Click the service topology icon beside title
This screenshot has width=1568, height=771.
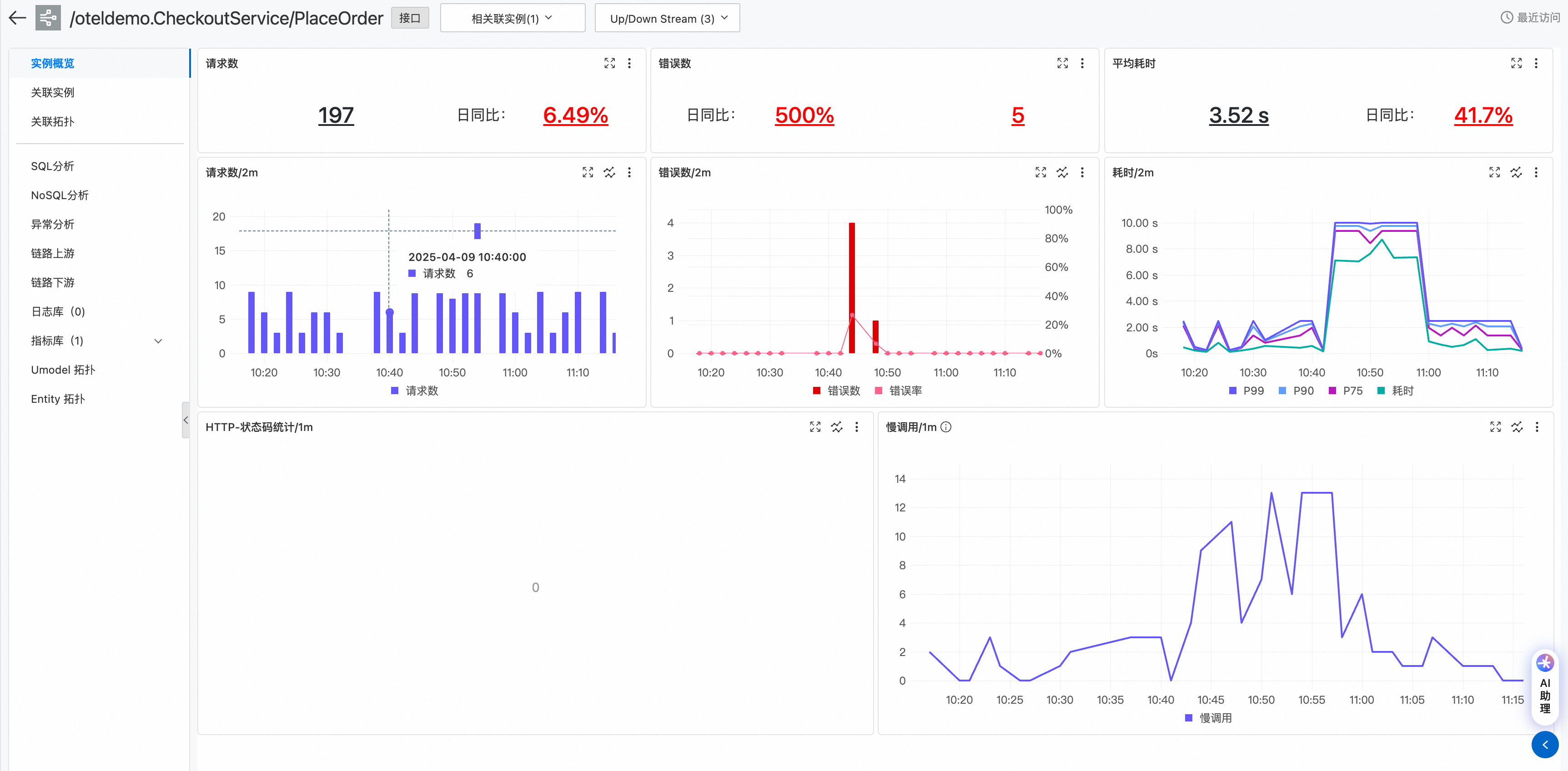tap(48, 18)
